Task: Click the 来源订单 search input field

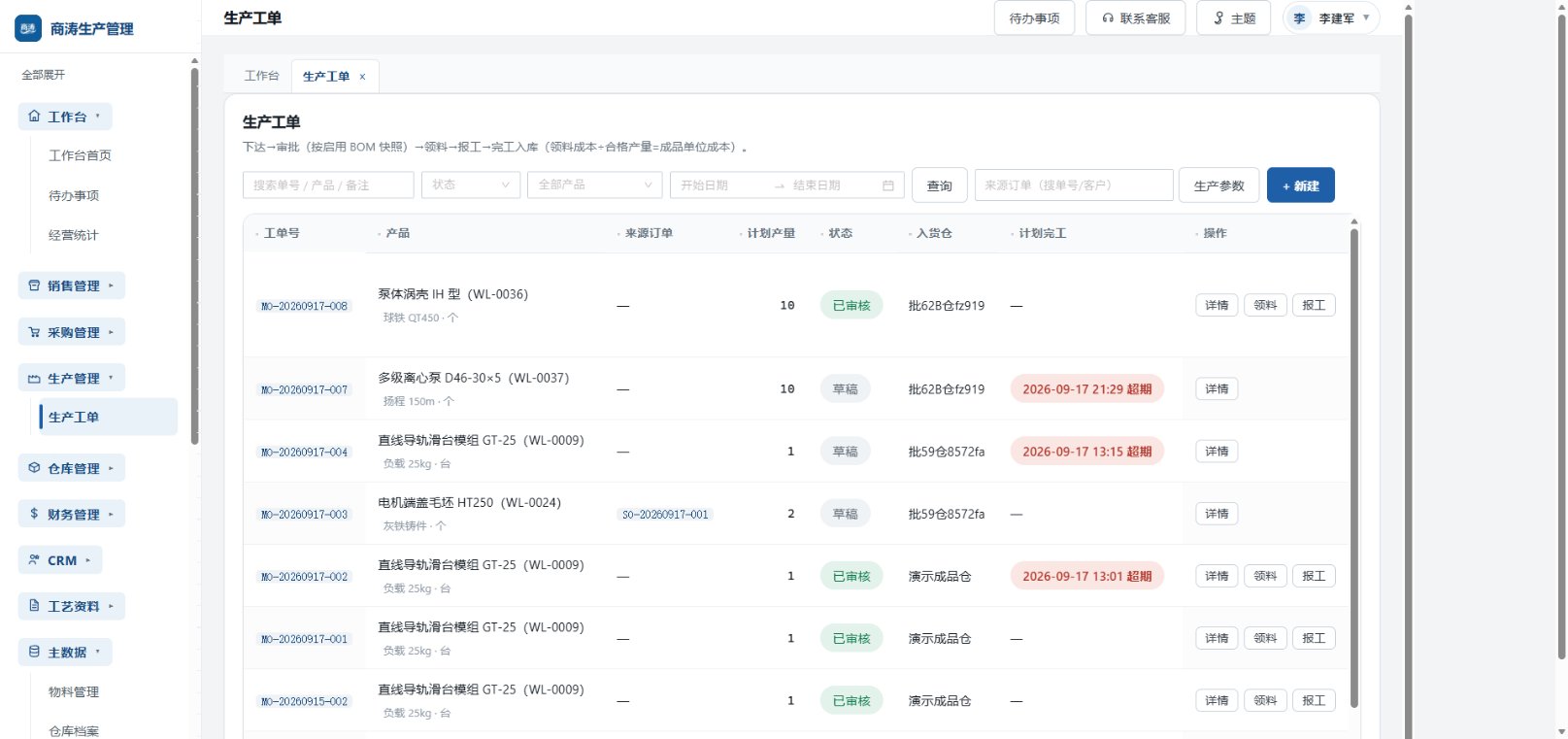Action: coord(1074,185)
